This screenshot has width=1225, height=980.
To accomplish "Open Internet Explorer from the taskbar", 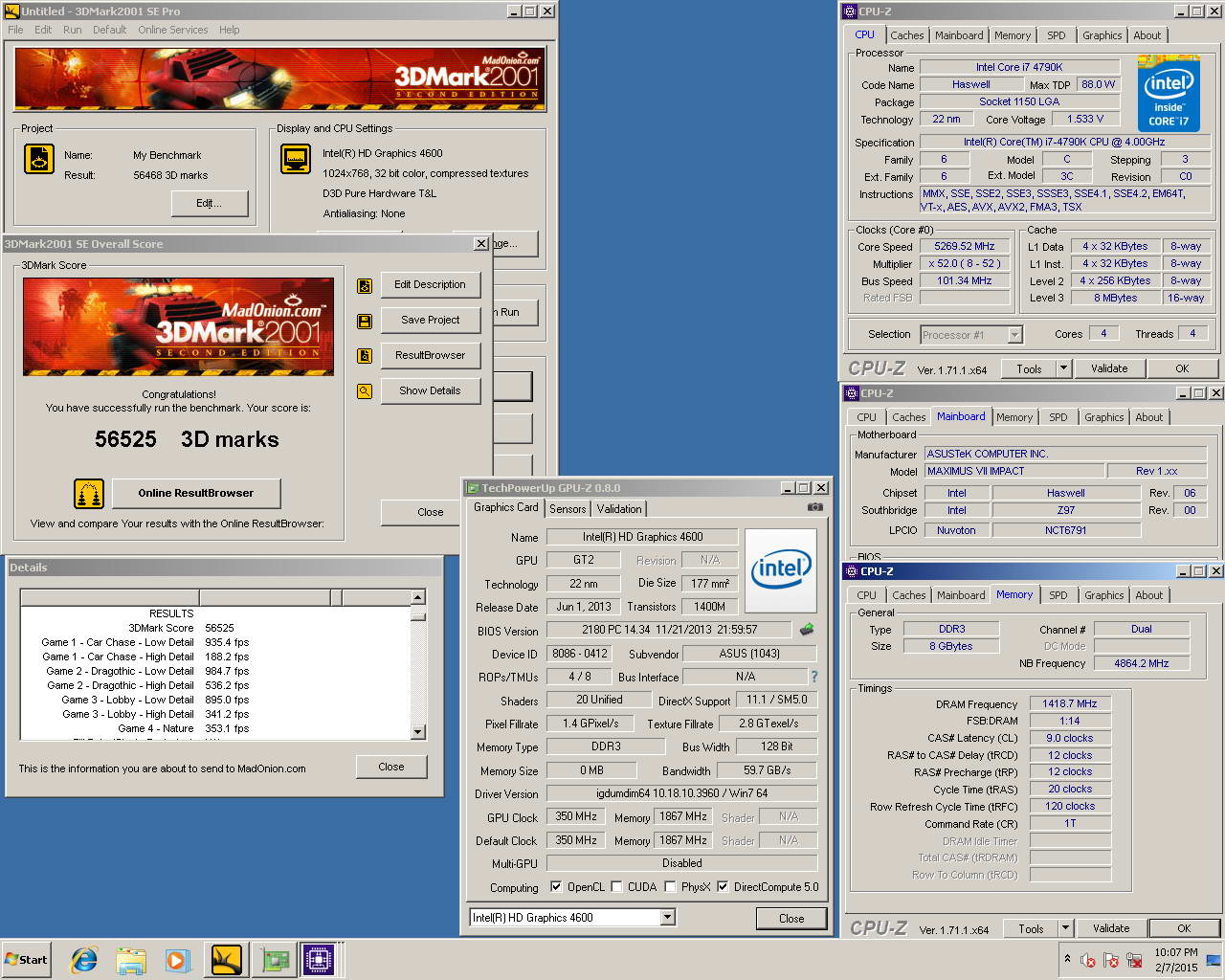I will 84,960.
